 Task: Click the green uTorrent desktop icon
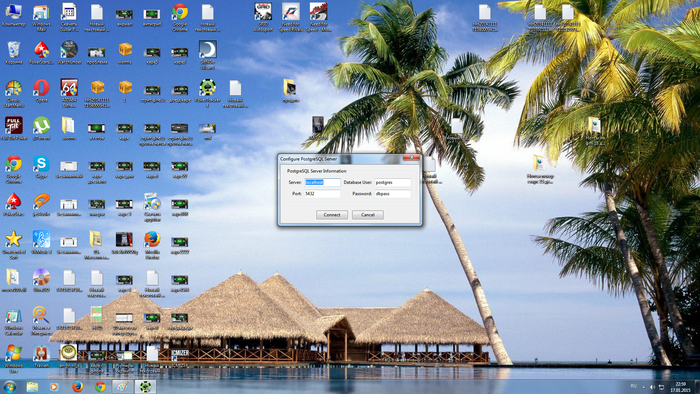coord(41,129)
